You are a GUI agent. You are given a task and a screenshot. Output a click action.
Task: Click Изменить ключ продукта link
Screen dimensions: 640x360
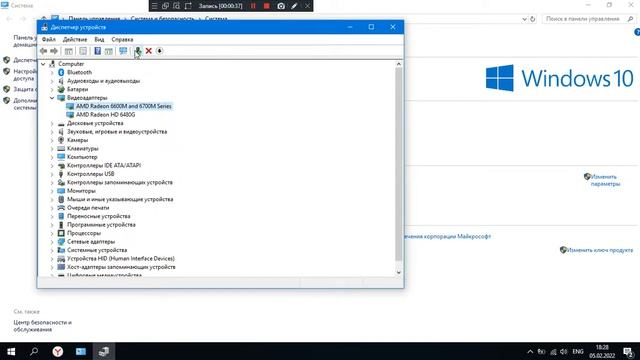click(600, 250)
